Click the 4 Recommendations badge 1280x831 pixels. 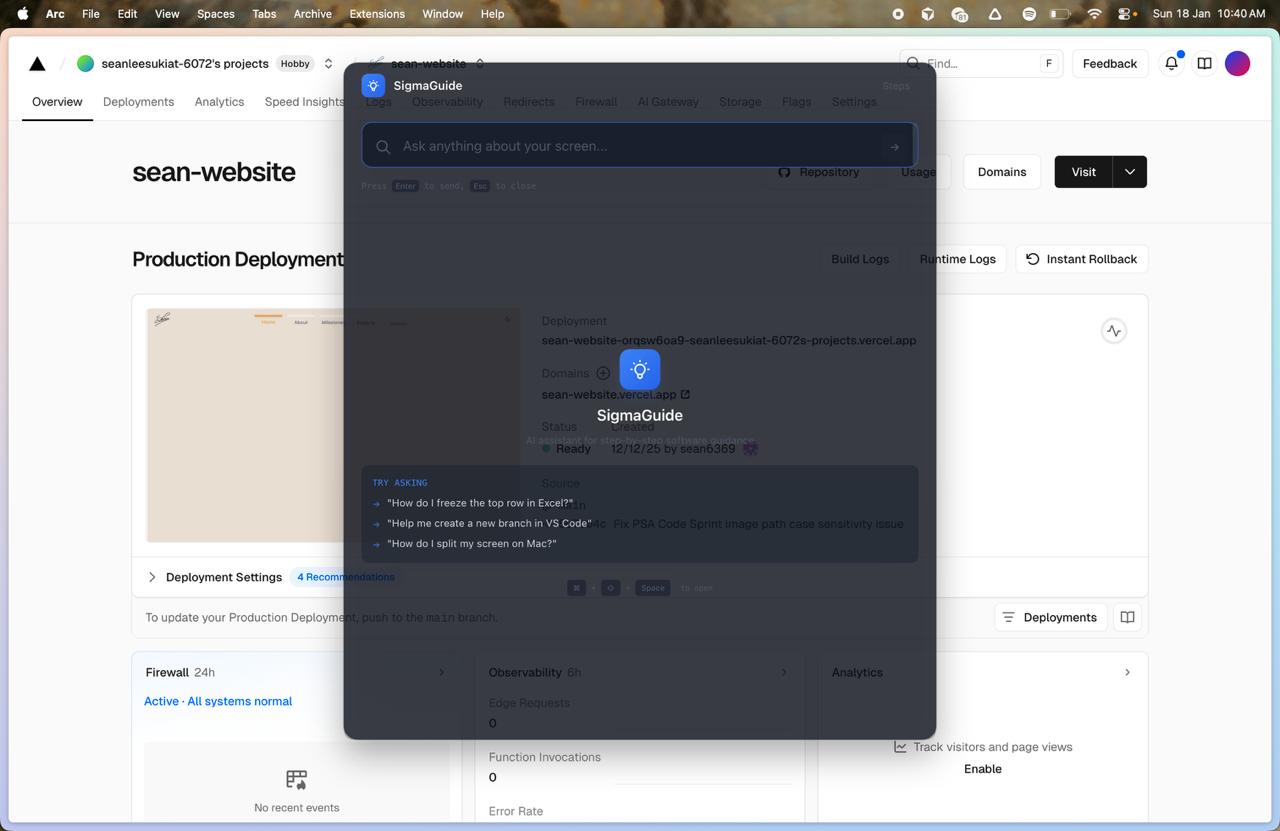[345, 577]
